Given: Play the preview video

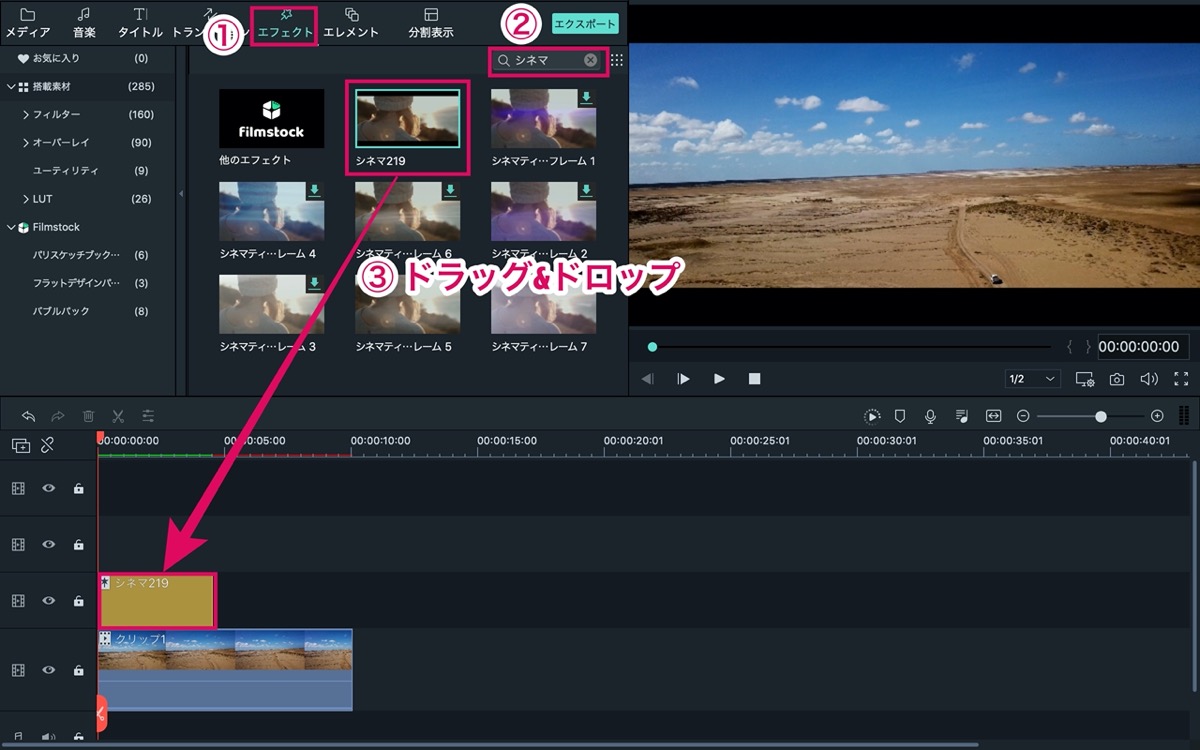Looking at the screenshot, I should point(719,379).
